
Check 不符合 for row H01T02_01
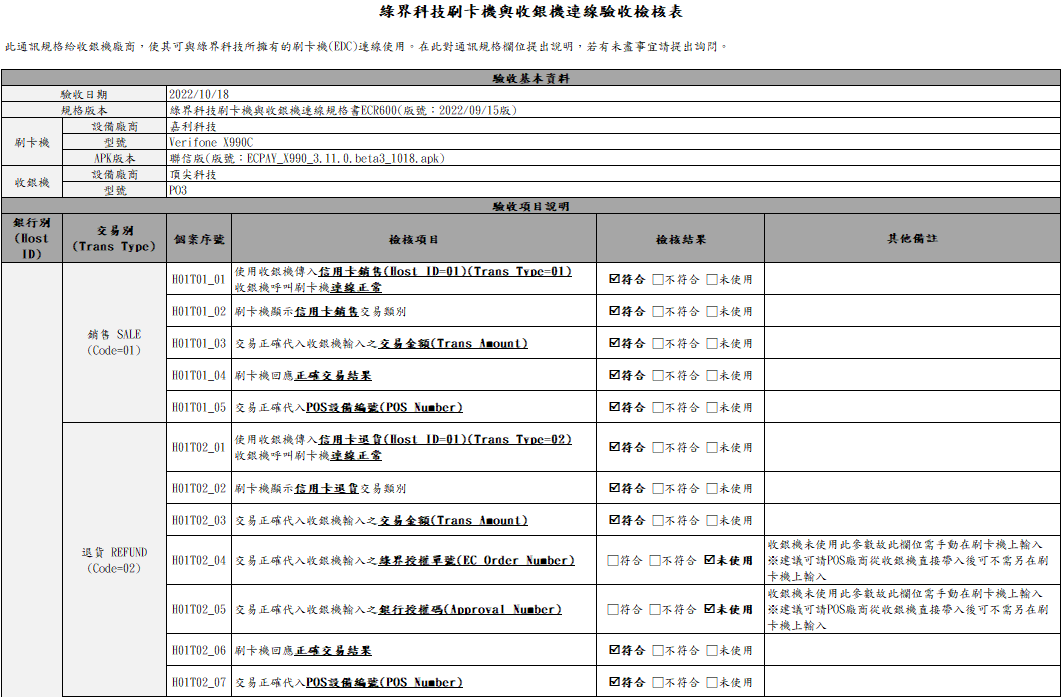[658, 447]
